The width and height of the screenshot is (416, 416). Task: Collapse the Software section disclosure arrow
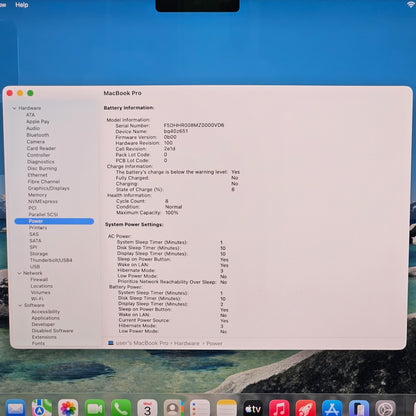click(x=20, y=305)
